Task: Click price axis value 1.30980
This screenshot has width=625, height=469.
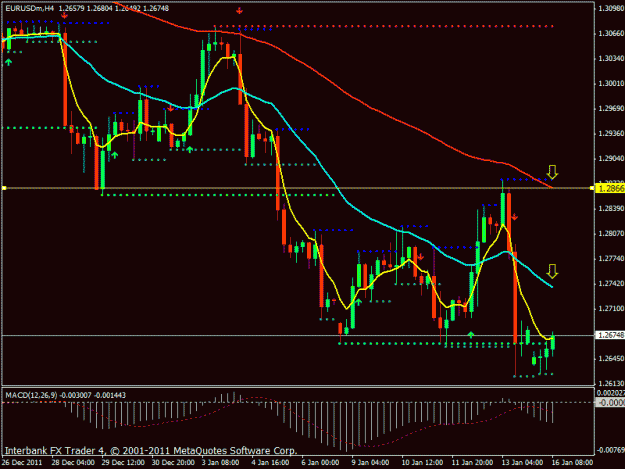Action: point(611,8)
